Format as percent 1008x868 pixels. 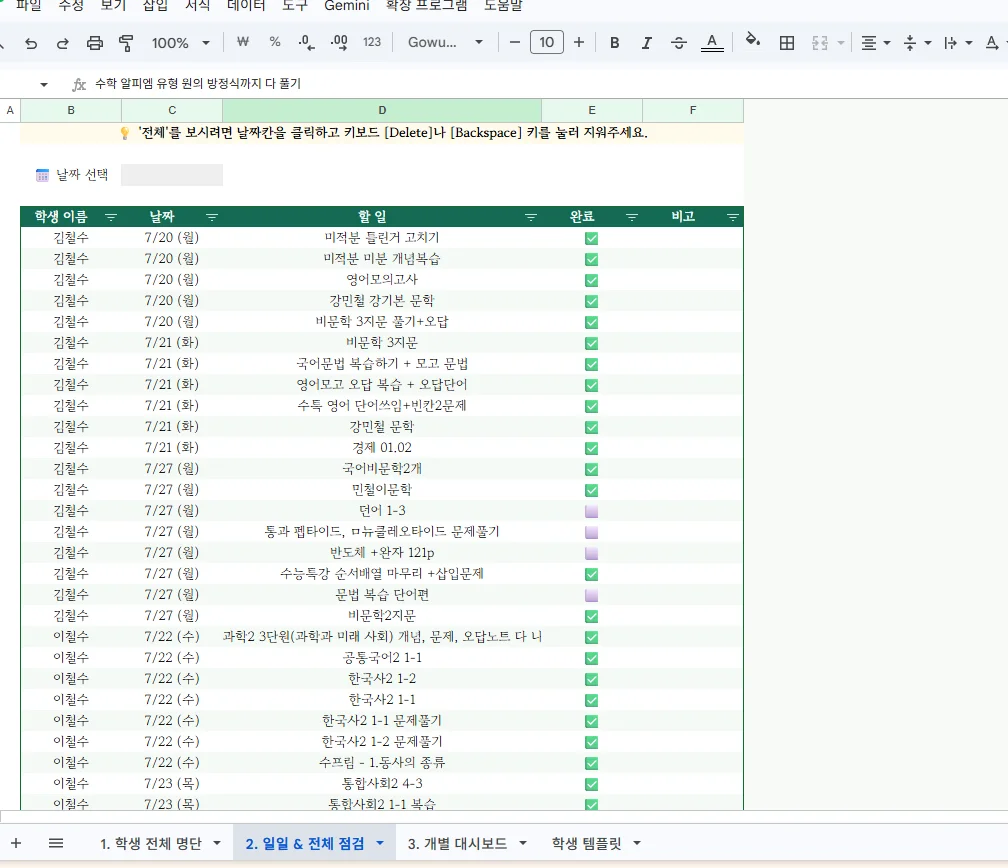click(275, 42)
